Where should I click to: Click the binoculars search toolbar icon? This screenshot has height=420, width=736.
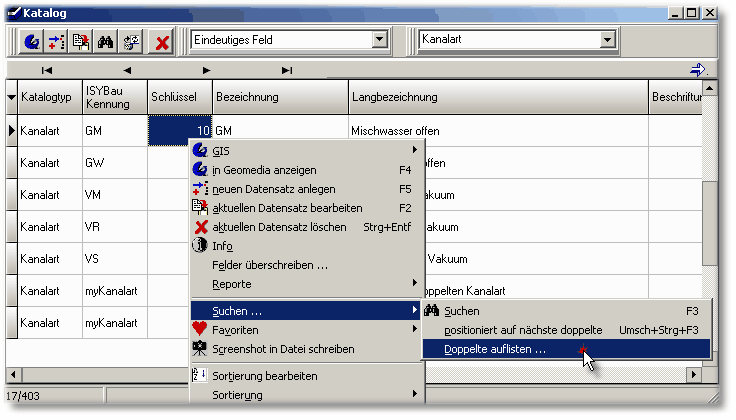point(105,42)
